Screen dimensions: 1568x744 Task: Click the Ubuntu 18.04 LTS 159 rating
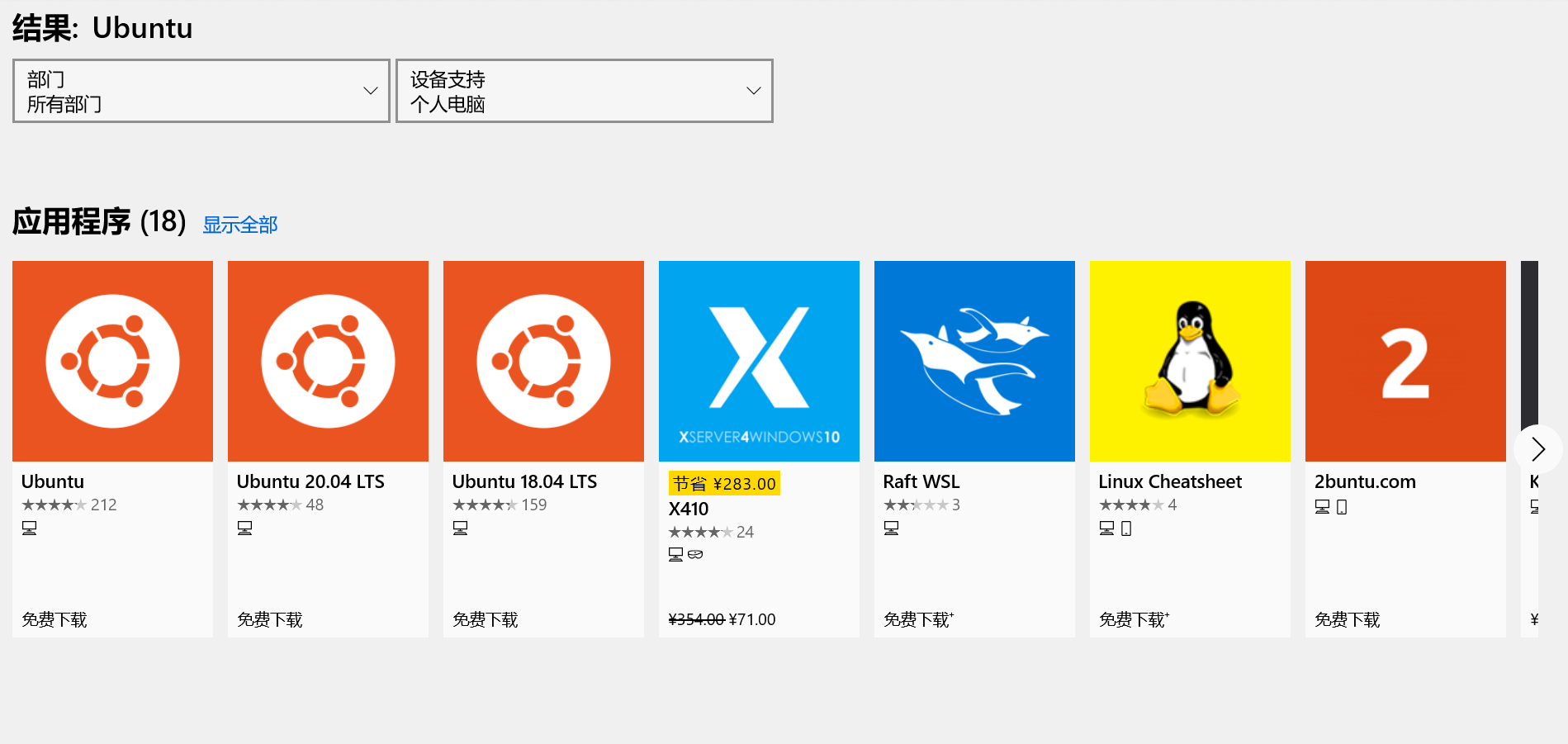(500, 505)
